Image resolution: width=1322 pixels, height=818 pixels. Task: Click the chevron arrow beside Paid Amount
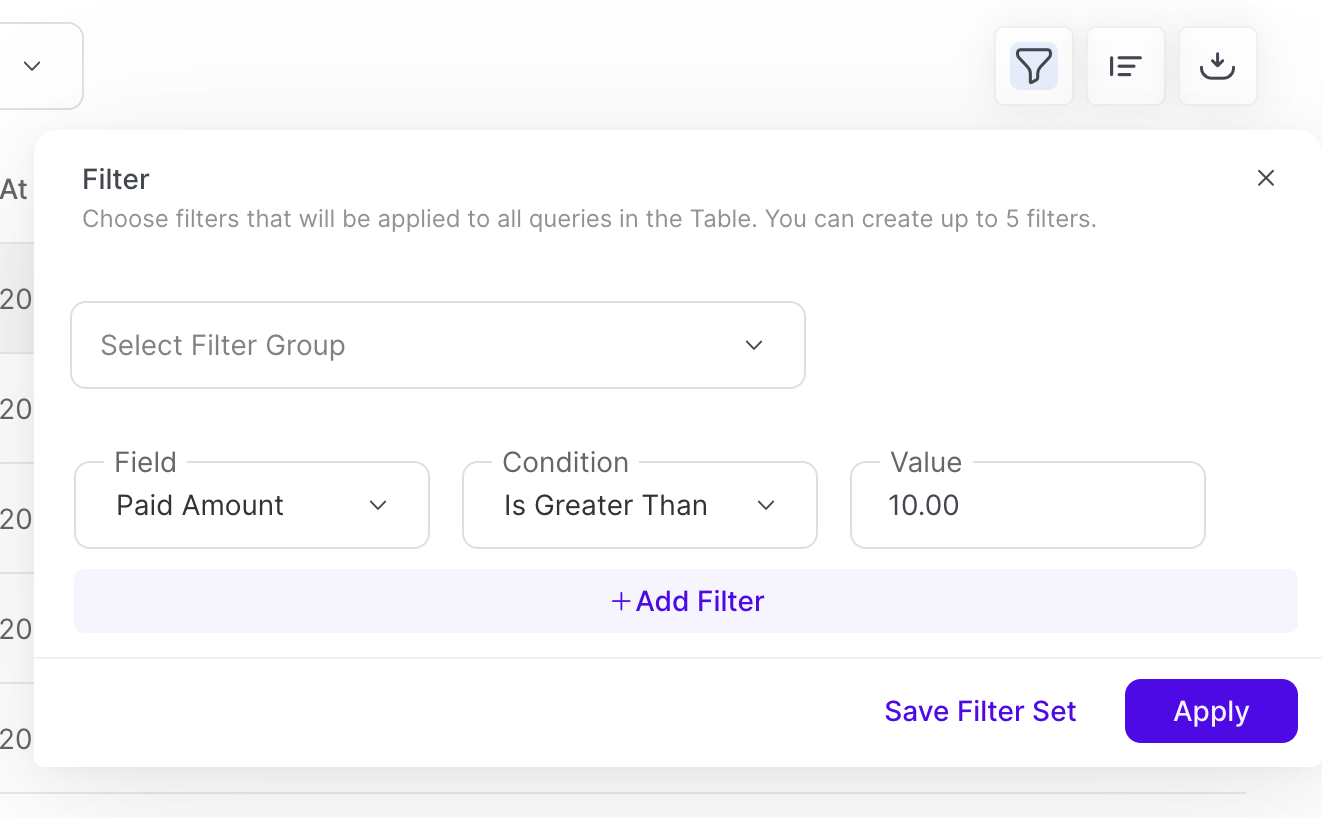pyautogui.click(x=378, y=505)
